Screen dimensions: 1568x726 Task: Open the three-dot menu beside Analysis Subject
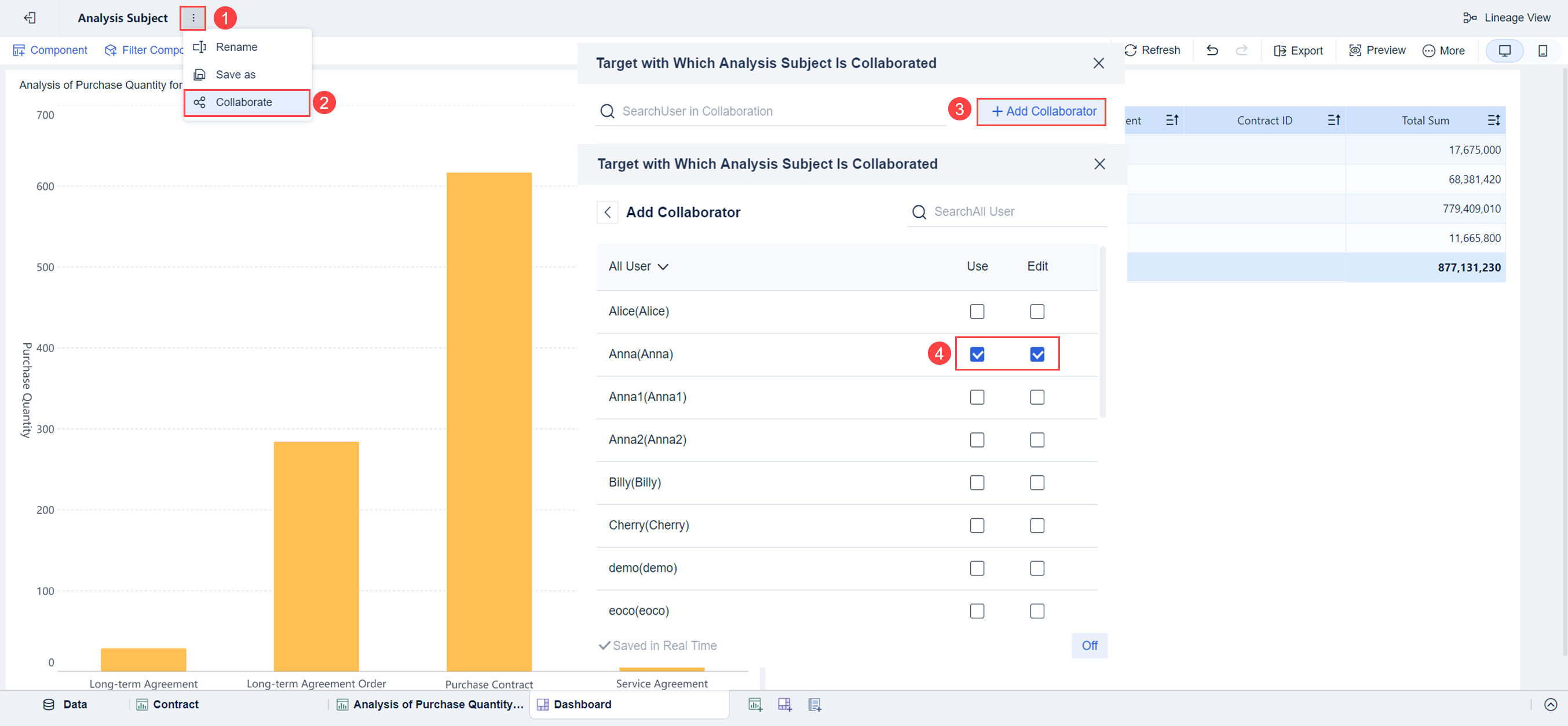[x=193, y=17]
